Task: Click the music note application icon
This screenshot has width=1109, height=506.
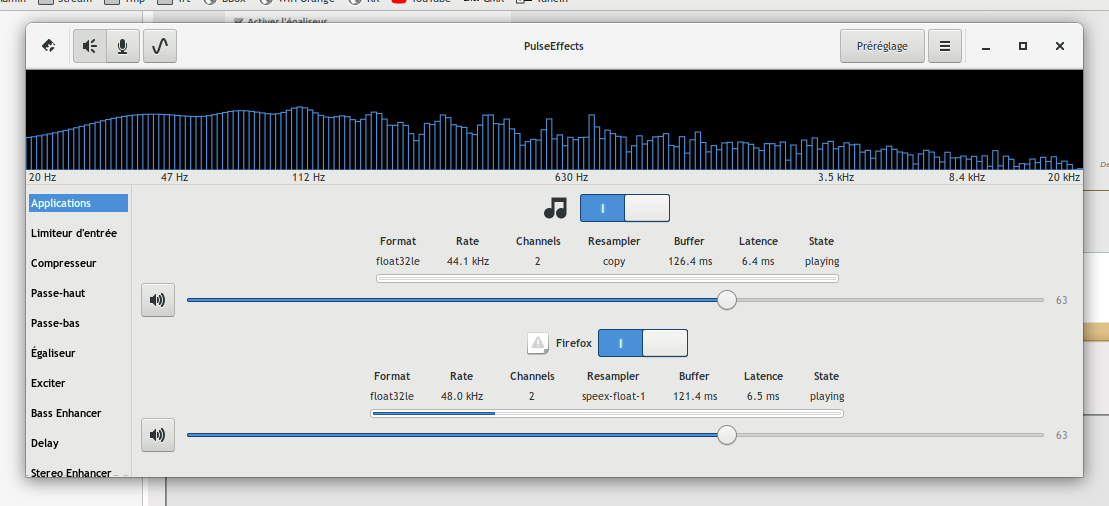Action: coord(555,208)
